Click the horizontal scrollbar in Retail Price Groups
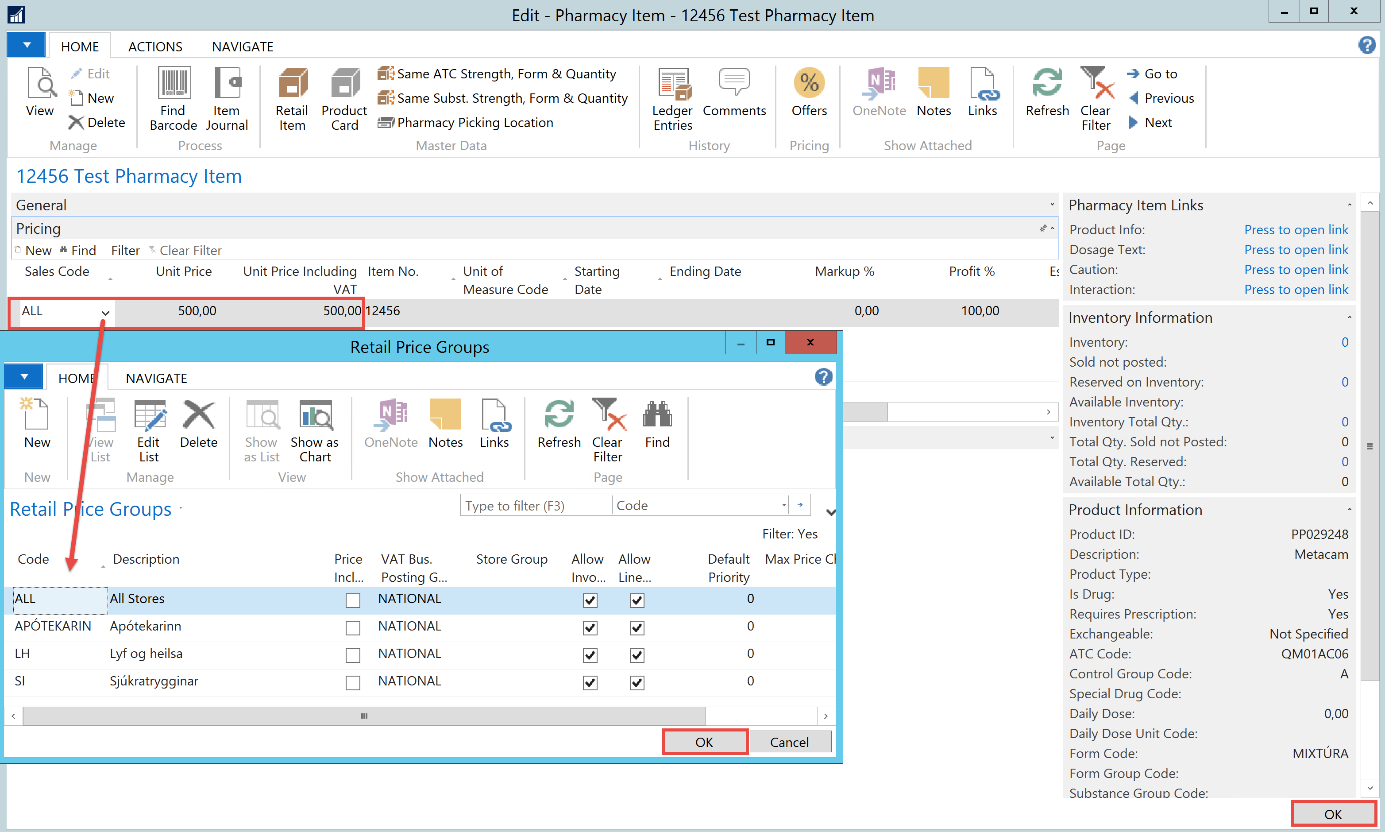1385x832 pixels. click(364, 716)
